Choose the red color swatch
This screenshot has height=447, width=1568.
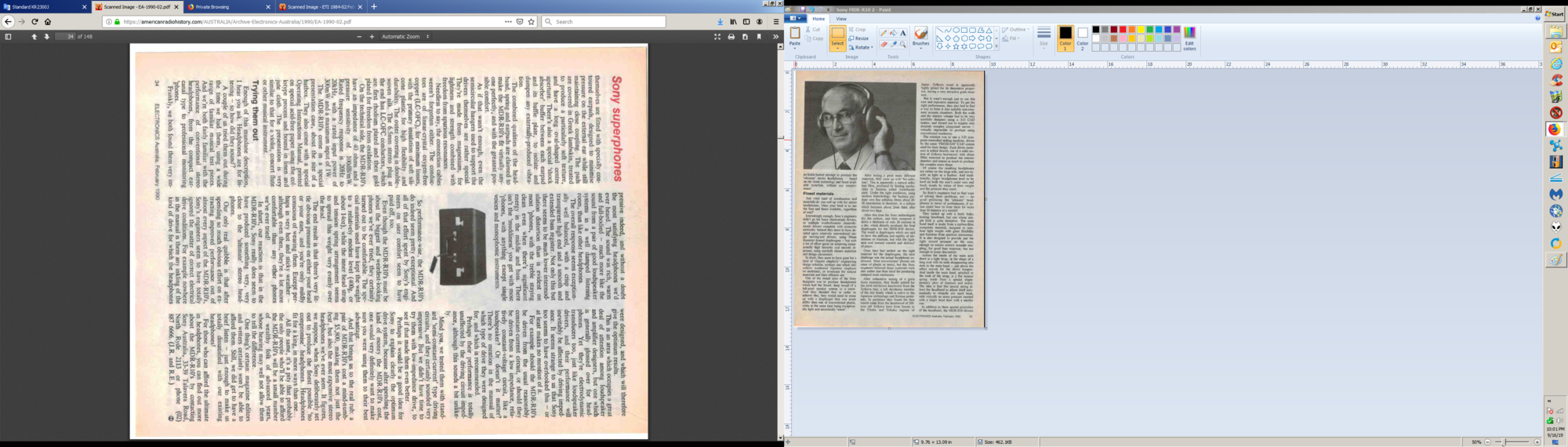pyautogui.click(x=1123, y=30)
